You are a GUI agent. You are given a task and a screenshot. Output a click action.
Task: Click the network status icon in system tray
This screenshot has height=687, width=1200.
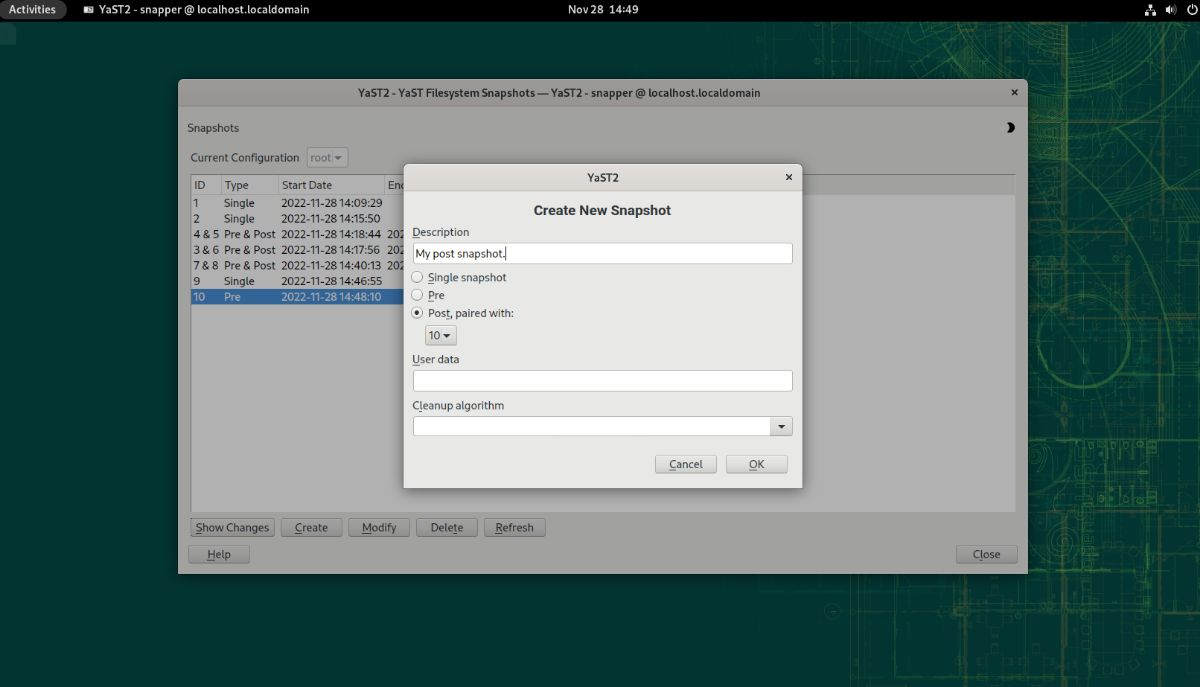(x=1149, y=9)
